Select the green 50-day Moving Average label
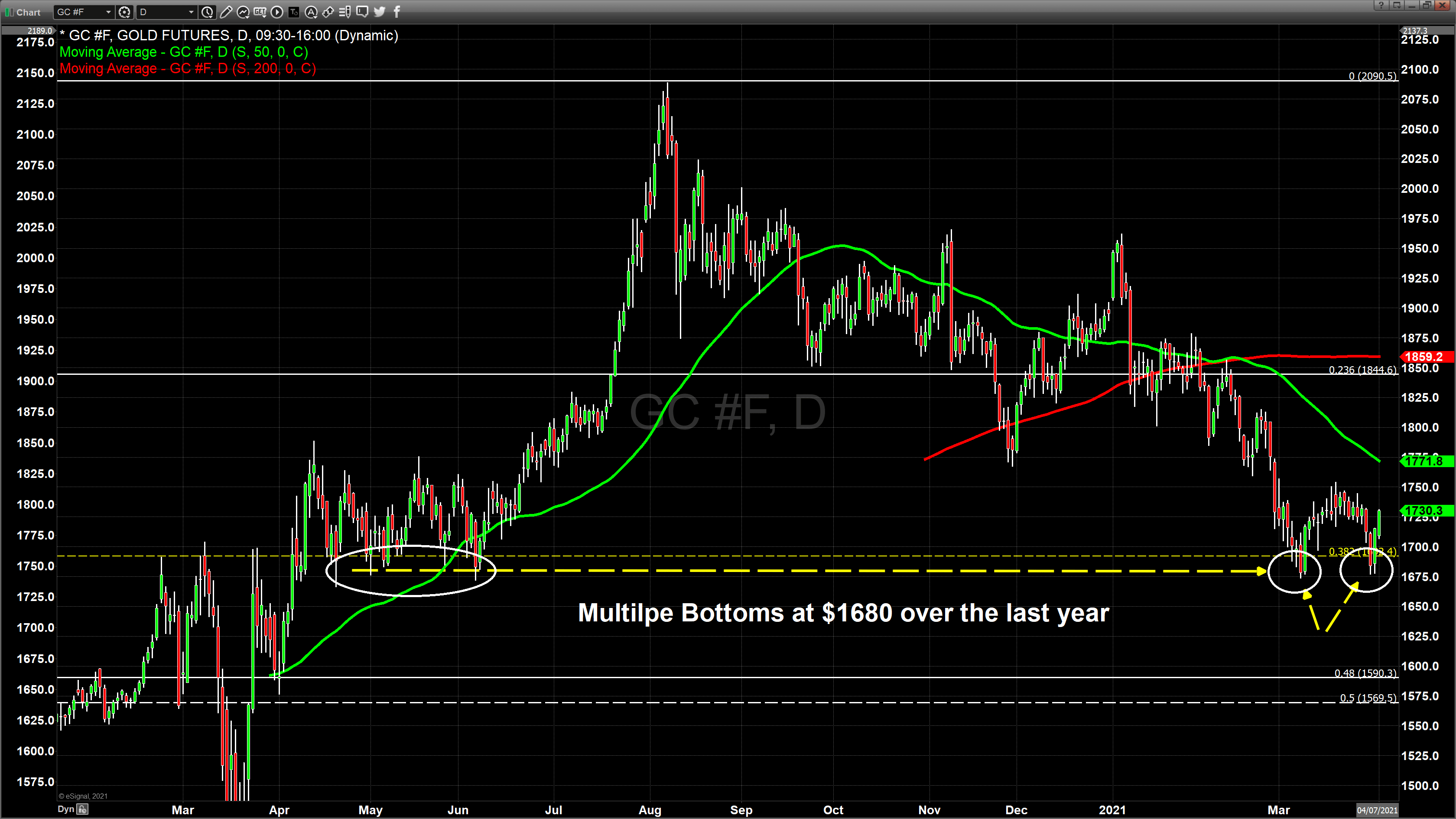Viewport: 1456px width, 819px height. 184,52
